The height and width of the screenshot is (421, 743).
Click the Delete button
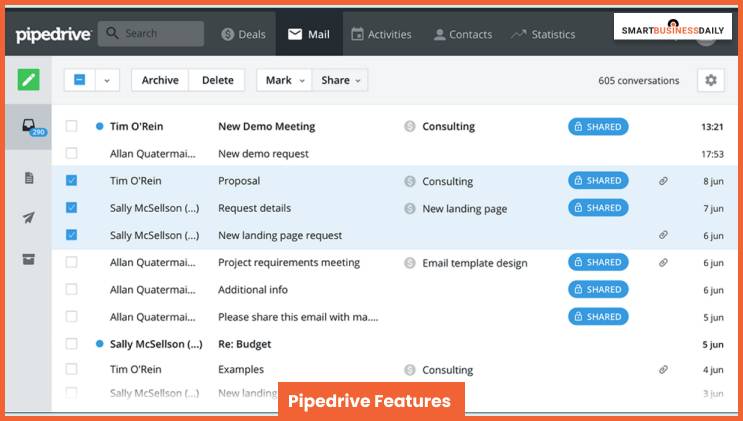pyautogui.click(x=217, y=80)
